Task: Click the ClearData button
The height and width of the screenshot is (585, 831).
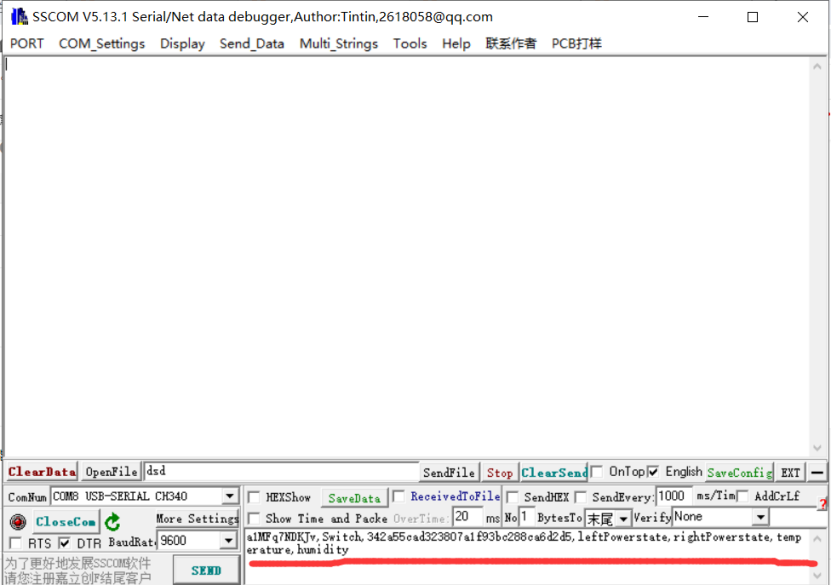Action: tap(42, 472)
